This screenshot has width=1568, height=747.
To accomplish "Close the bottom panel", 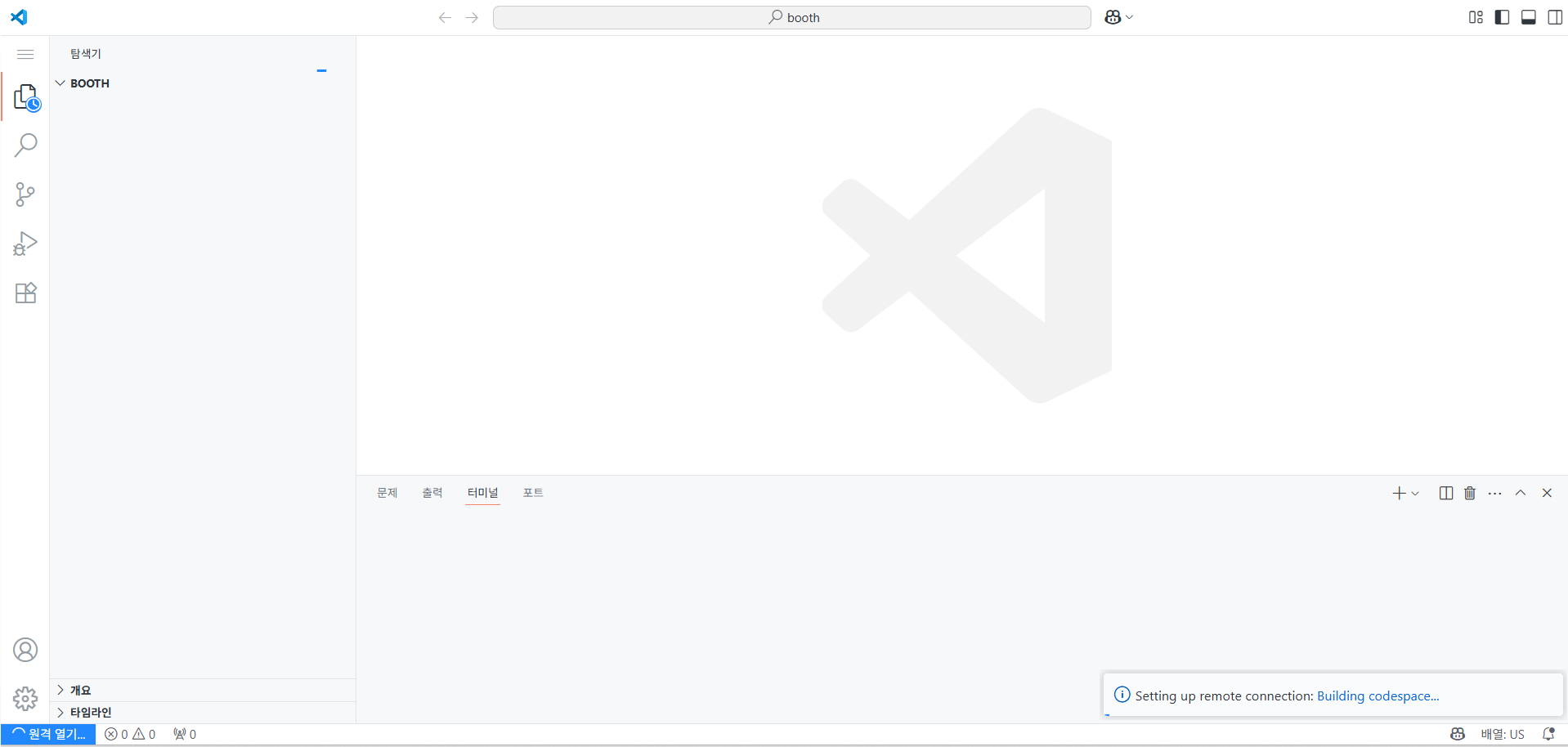I will [1547, 493].
